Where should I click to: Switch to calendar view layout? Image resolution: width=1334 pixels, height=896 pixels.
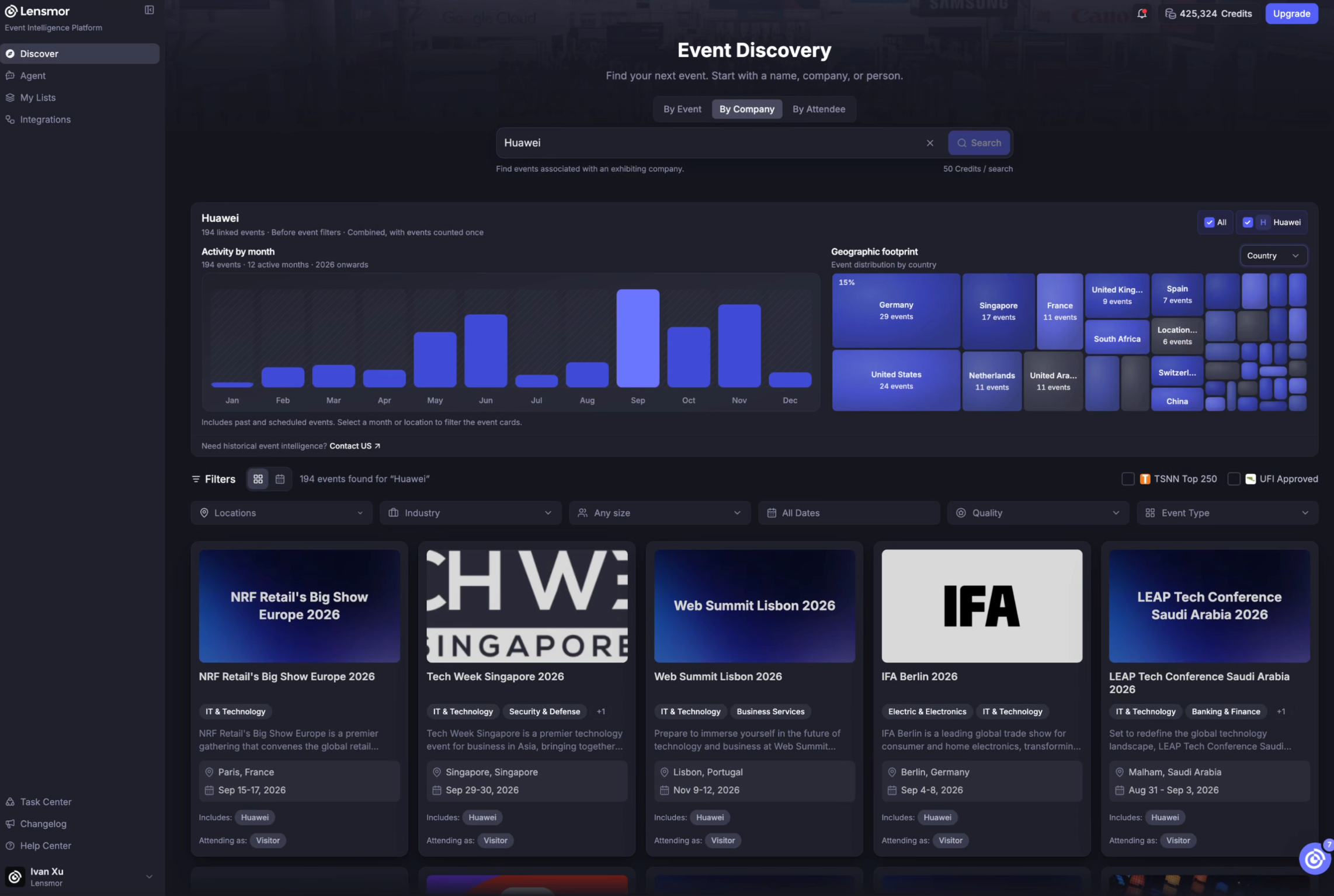point(280,479)
